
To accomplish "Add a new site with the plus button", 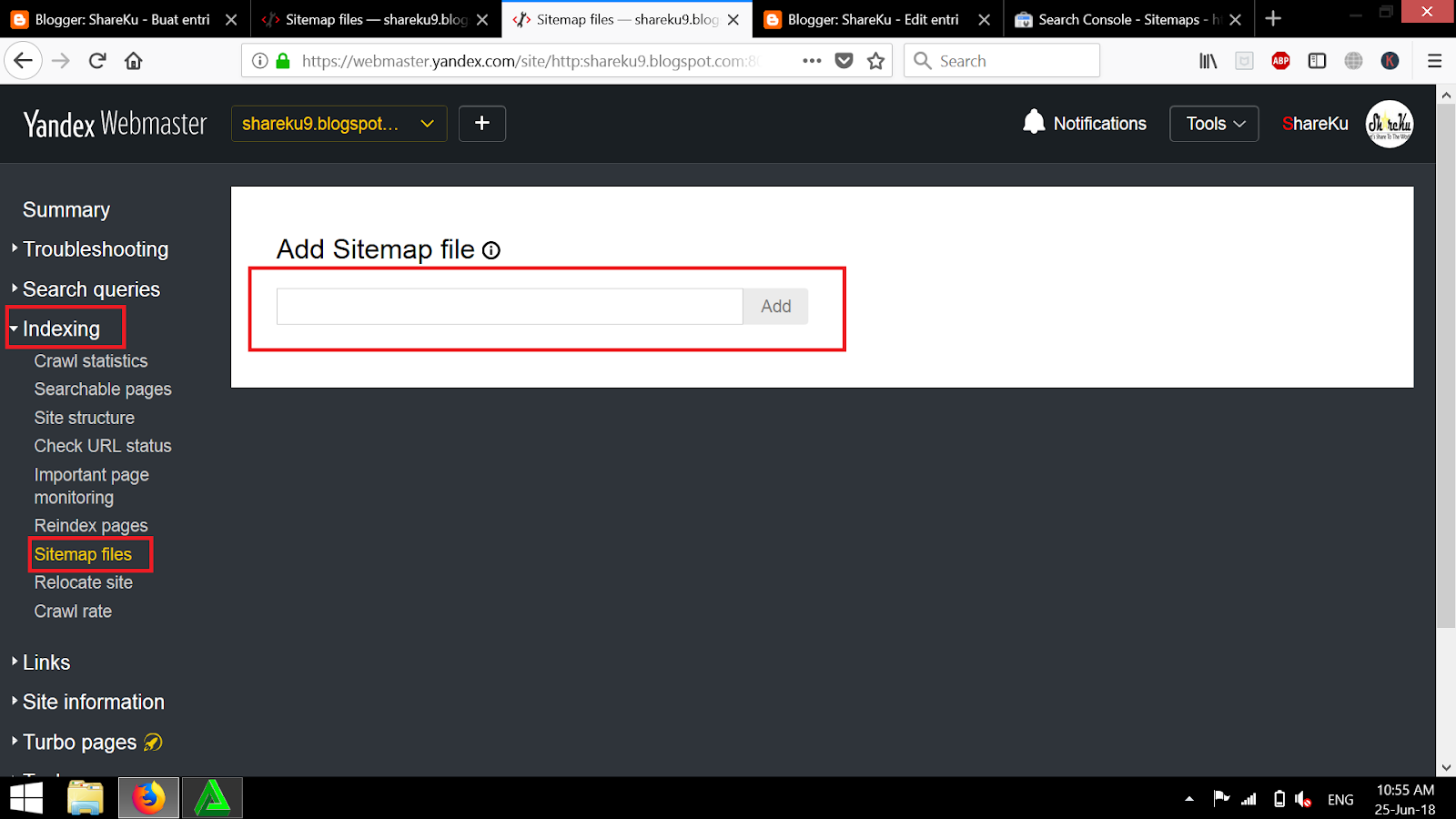I will [482, 124].
